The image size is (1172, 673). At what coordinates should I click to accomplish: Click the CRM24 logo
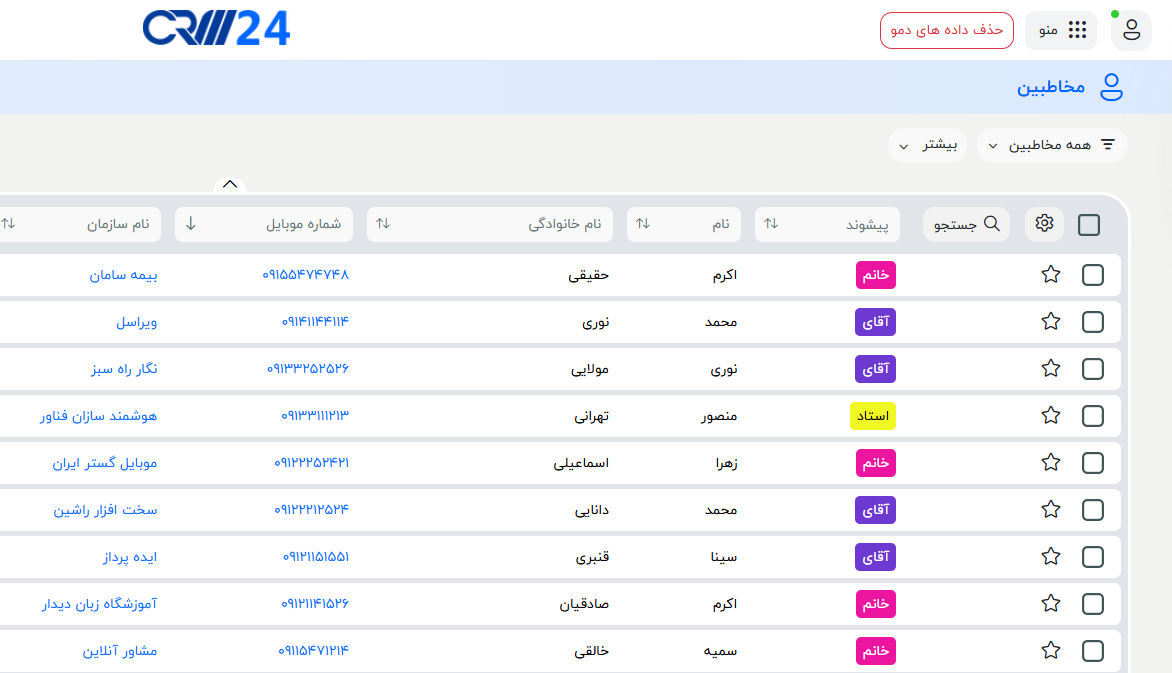[216, 29]
